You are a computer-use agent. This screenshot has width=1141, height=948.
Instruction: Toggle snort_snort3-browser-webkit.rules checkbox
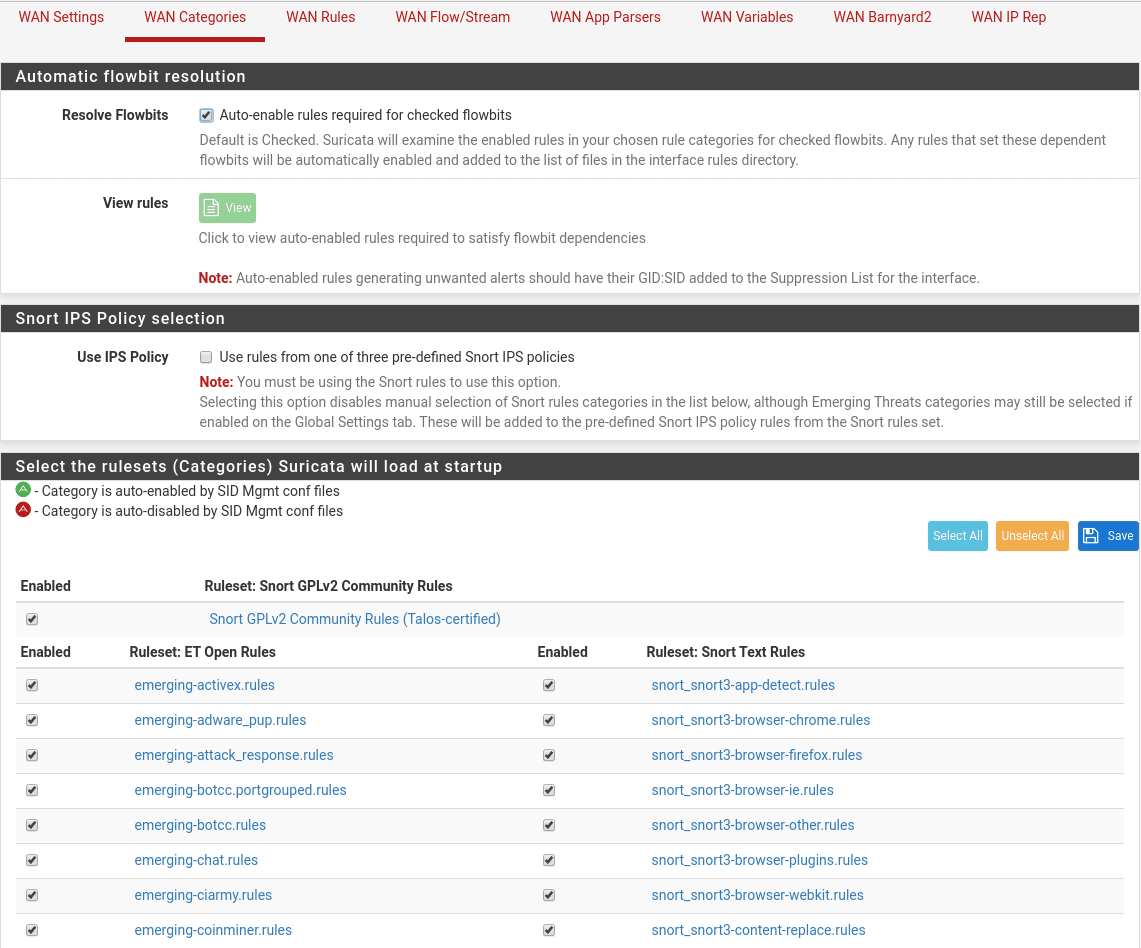tap(549, 895)
